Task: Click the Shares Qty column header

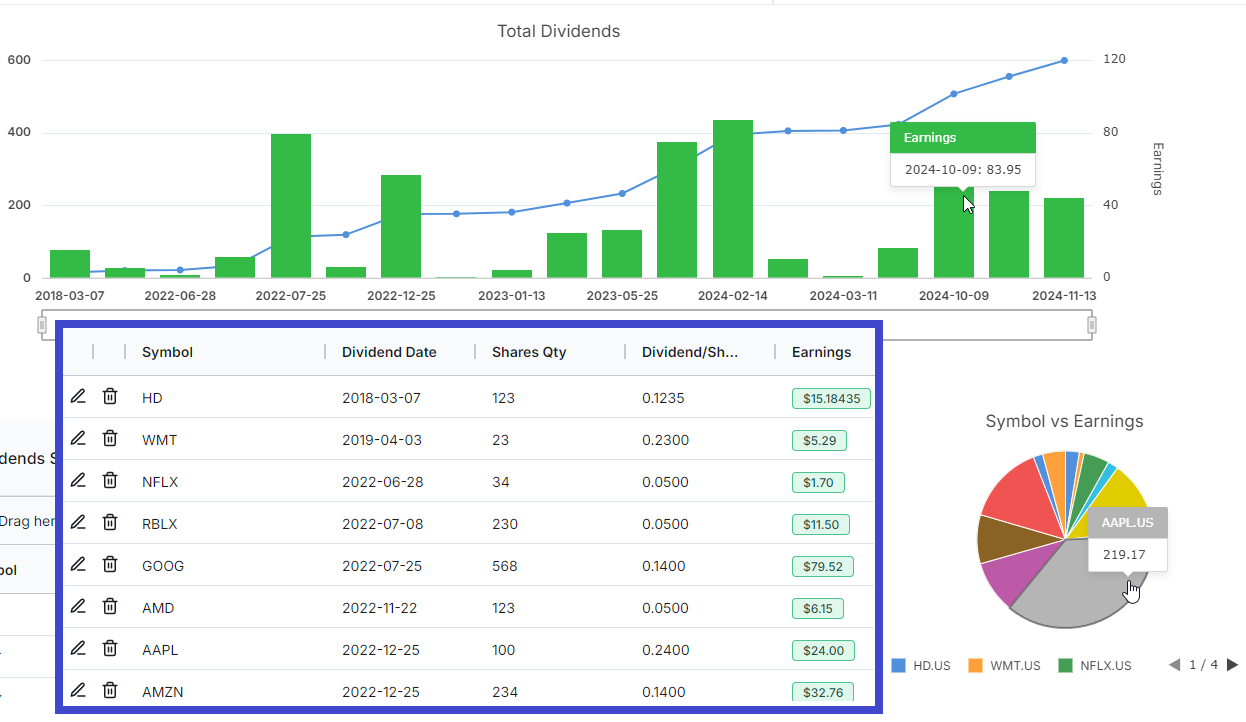Action: [x=529, y=352]
